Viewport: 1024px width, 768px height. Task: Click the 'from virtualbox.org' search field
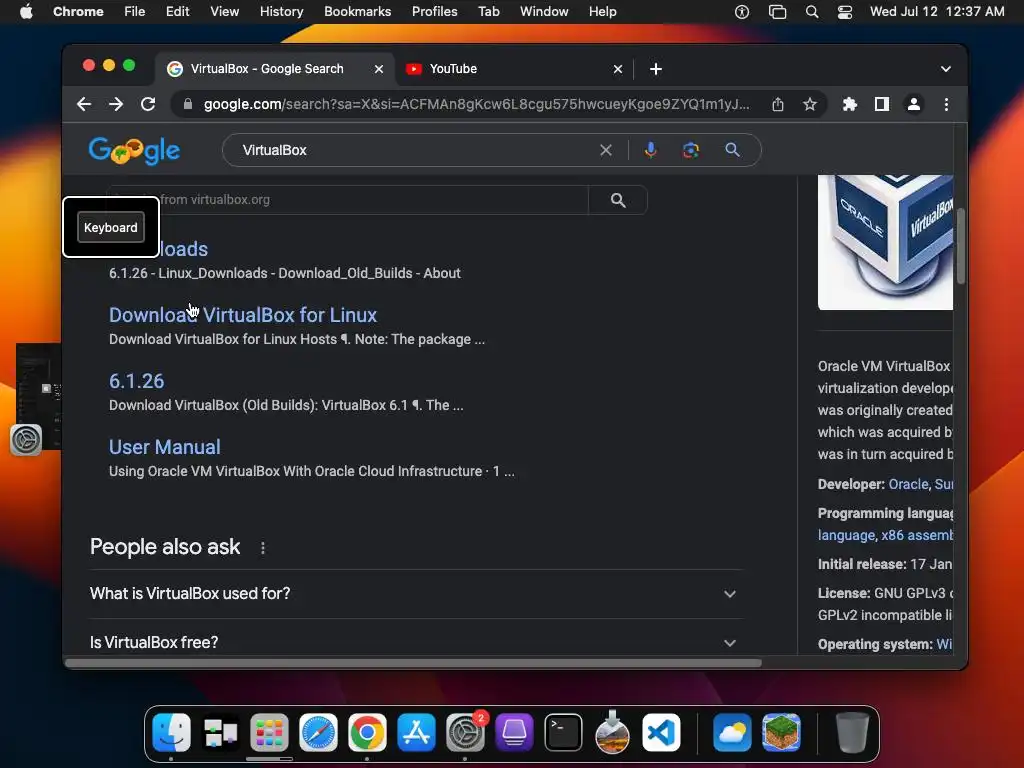point(347,200)
